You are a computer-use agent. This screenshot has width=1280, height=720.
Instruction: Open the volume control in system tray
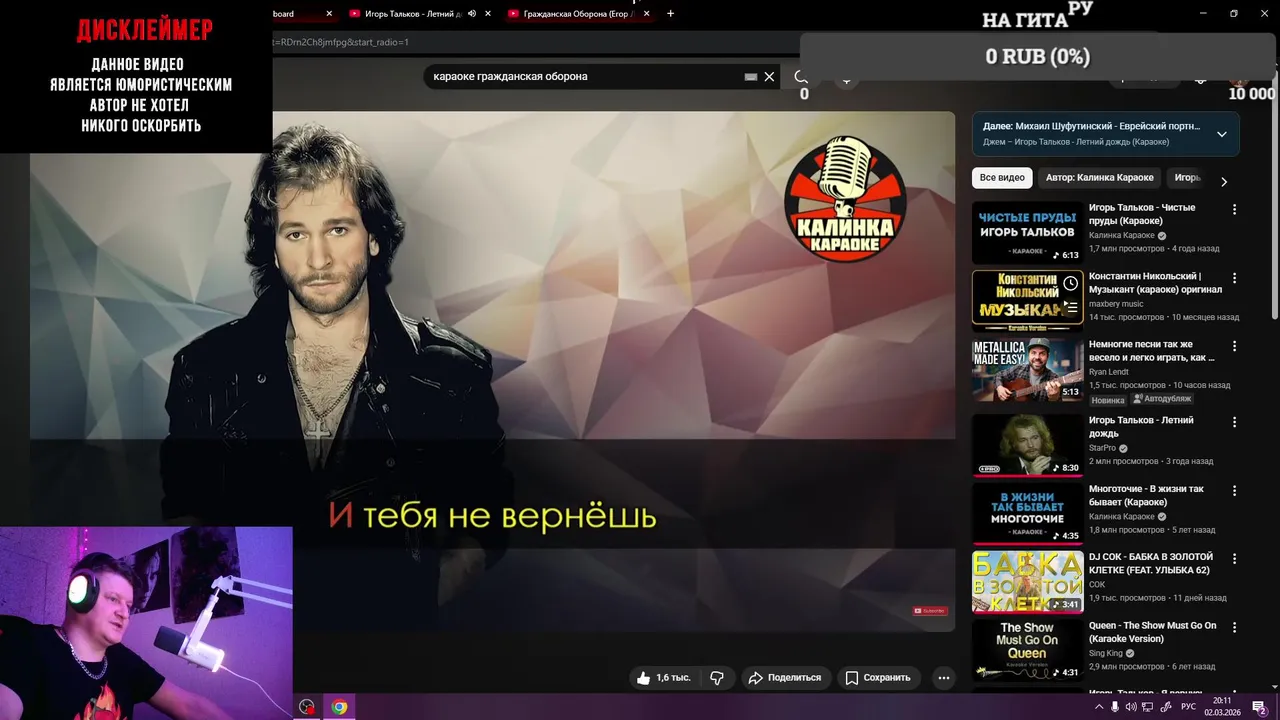1131,707
